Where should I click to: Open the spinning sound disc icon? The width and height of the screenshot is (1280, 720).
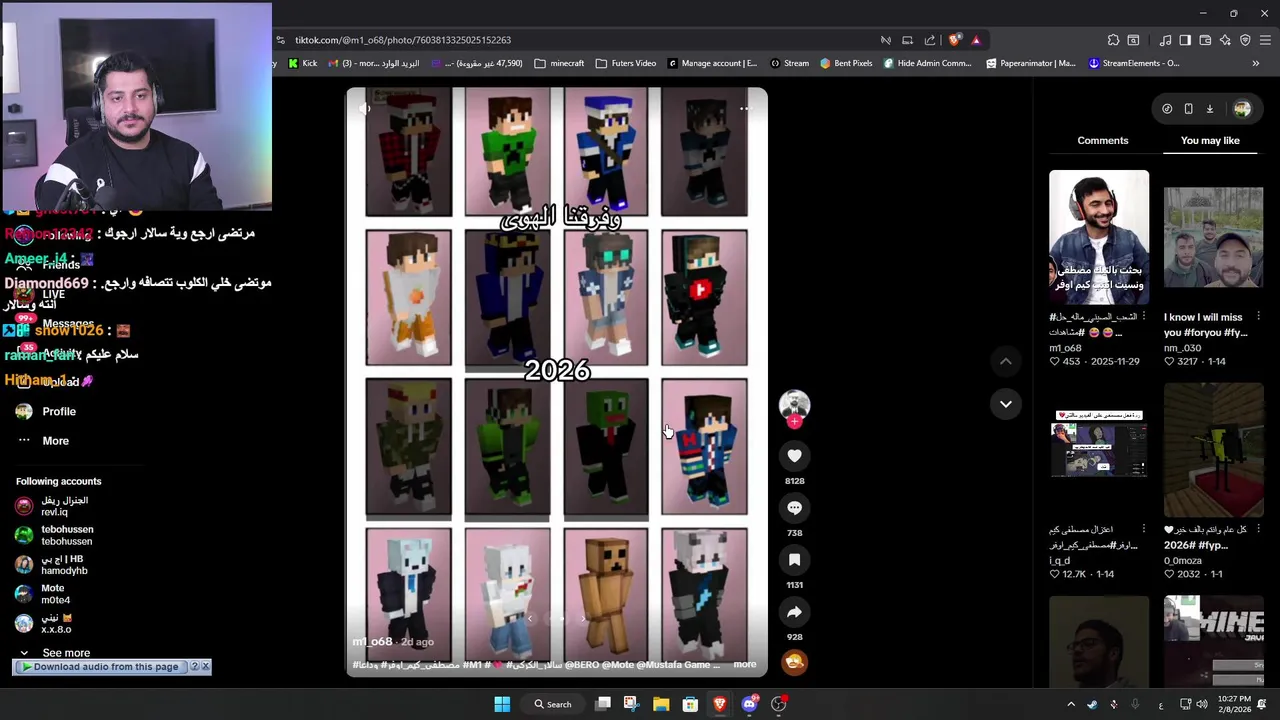794,662
